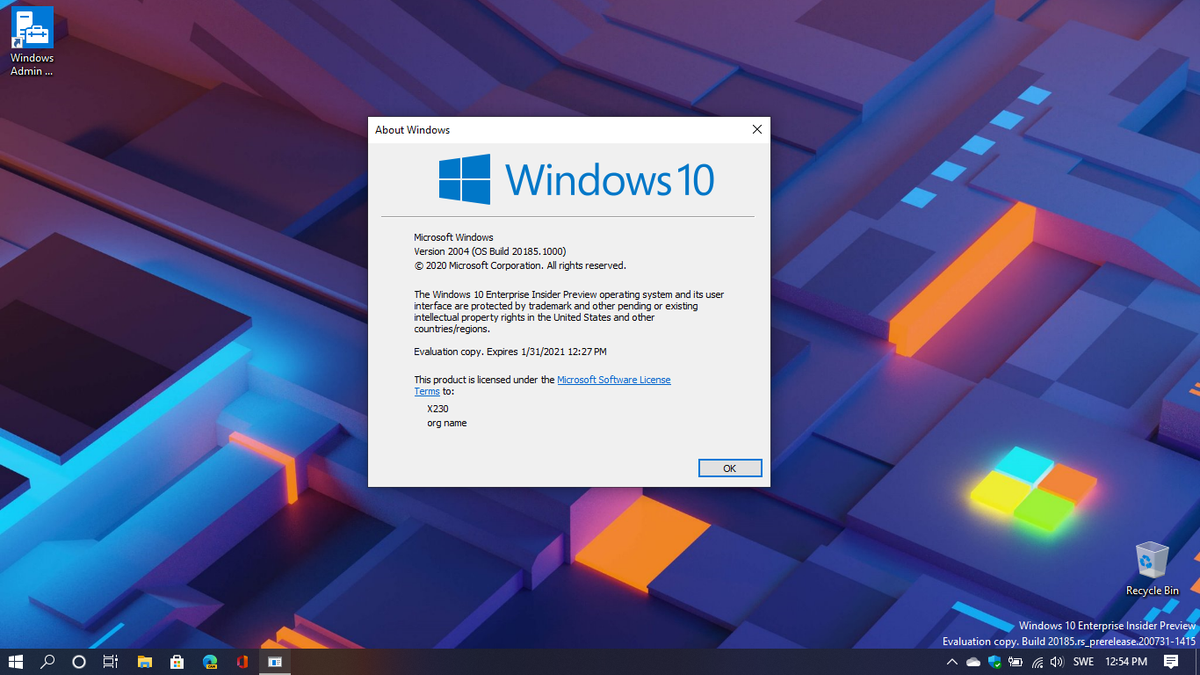
Task: Click the "org name" text
Action: click(447, 423)
